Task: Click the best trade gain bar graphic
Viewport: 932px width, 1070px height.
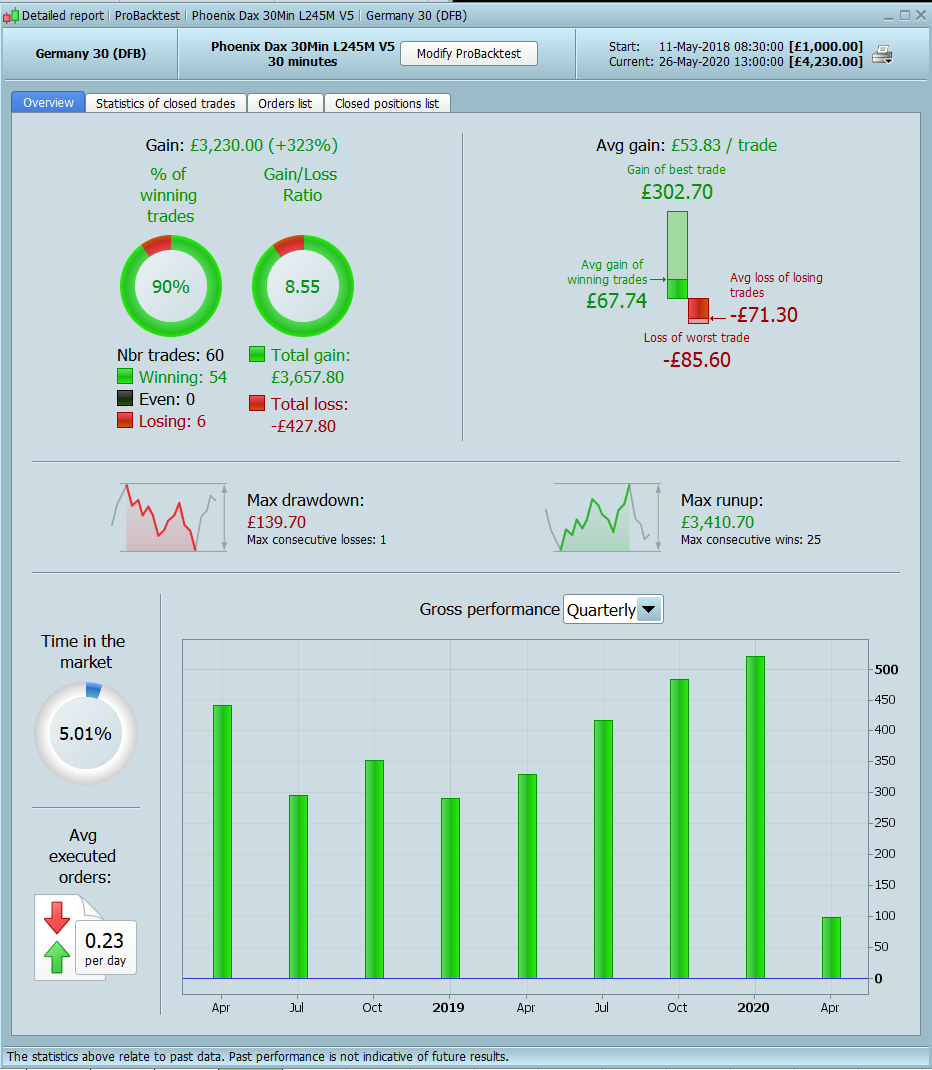Action: (678, 255)
